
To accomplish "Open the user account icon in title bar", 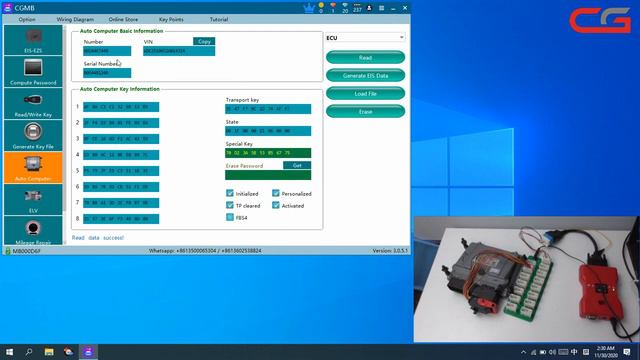I will click(x=369, y=8).
